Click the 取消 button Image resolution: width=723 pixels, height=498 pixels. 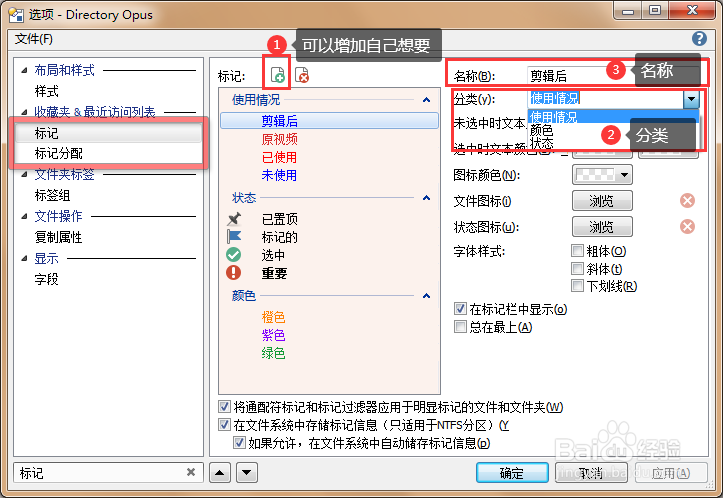(591, 473)
